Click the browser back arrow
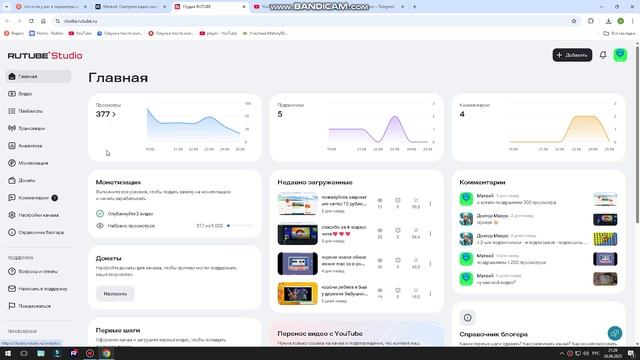Image resolution: width=640 pixels, height=360 pixels. click(x=7, y=21)
